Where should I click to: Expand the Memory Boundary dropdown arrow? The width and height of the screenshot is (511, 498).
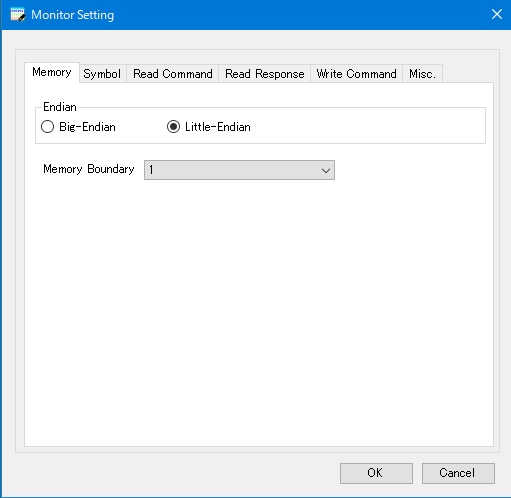click(326, 170)
